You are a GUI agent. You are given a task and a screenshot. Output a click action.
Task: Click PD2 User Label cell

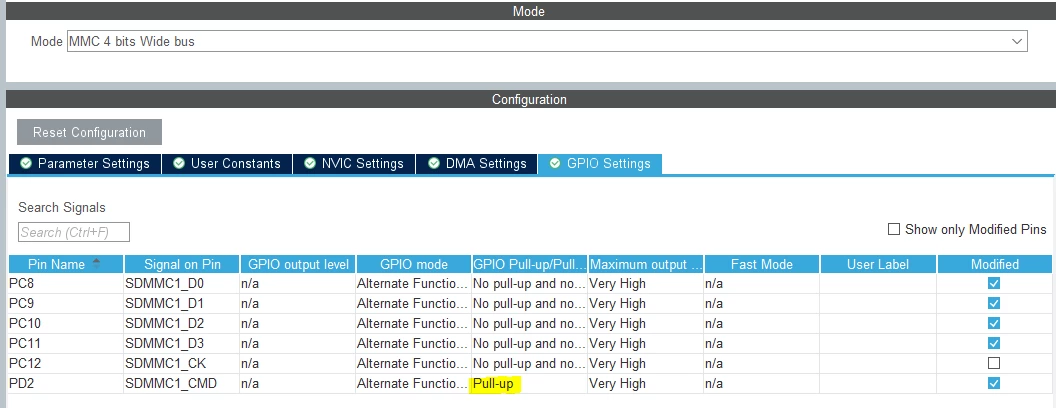[x=878, y=384]
